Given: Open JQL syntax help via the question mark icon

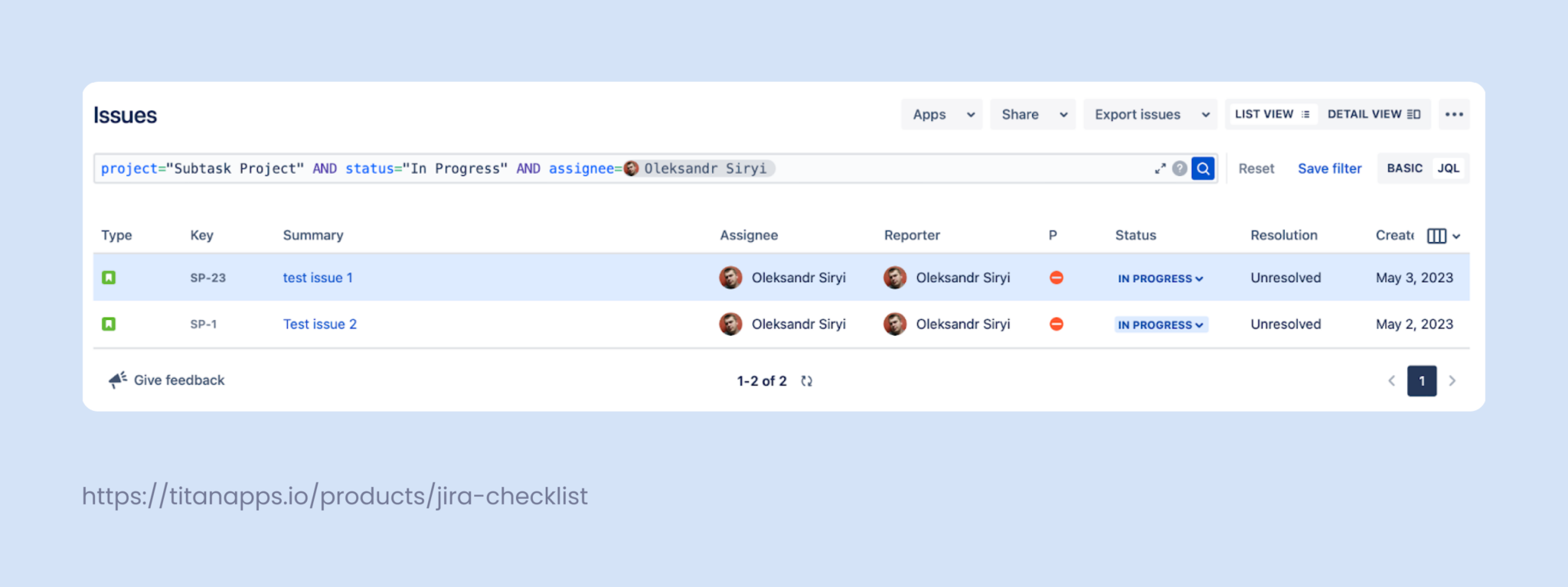Looking at the screenshot, I should point(1181,168).
